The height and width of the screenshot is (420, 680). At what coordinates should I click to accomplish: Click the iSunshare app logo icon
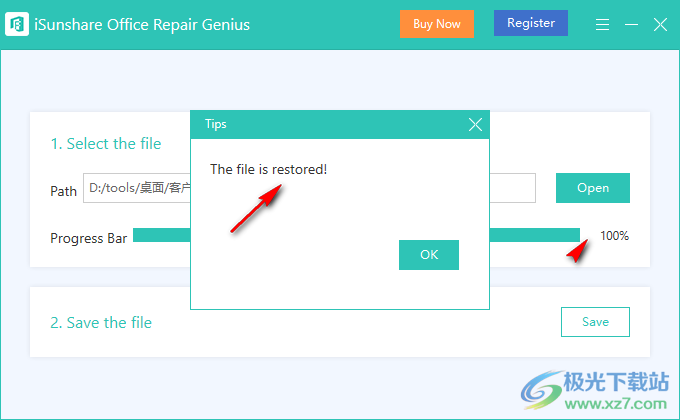click(17, 24)
